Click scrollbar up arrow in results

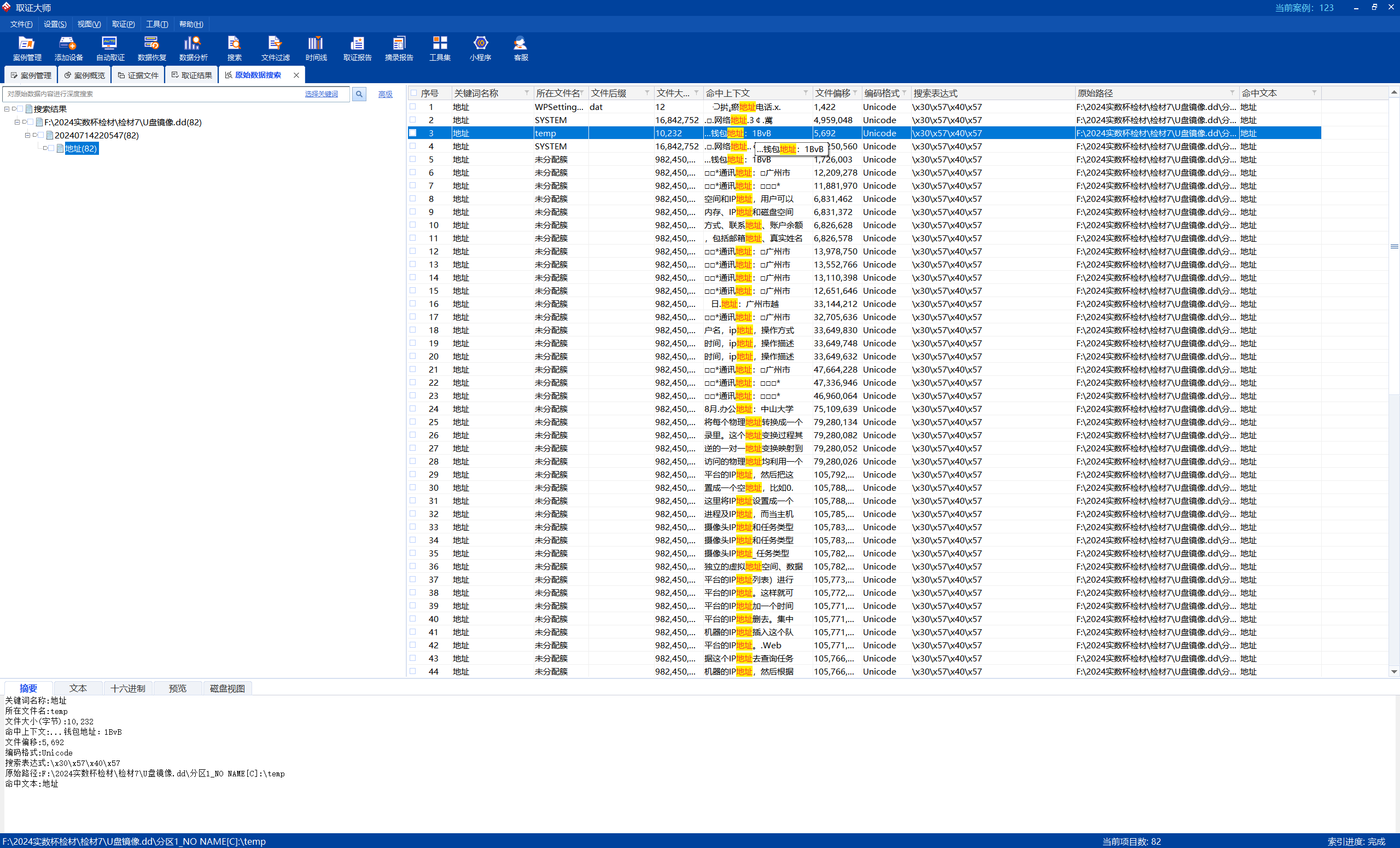coord(1394,91)
